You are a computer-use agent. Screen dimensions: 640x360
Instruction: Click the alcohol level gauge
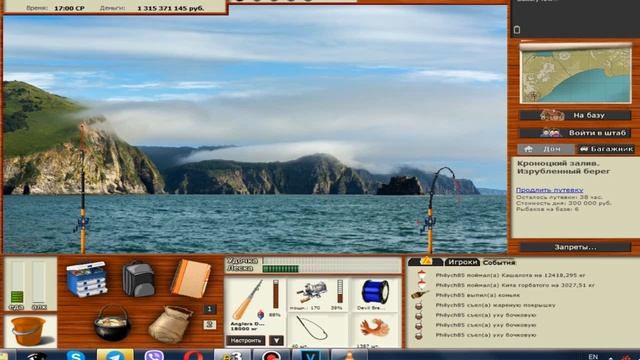click(39, 282)
